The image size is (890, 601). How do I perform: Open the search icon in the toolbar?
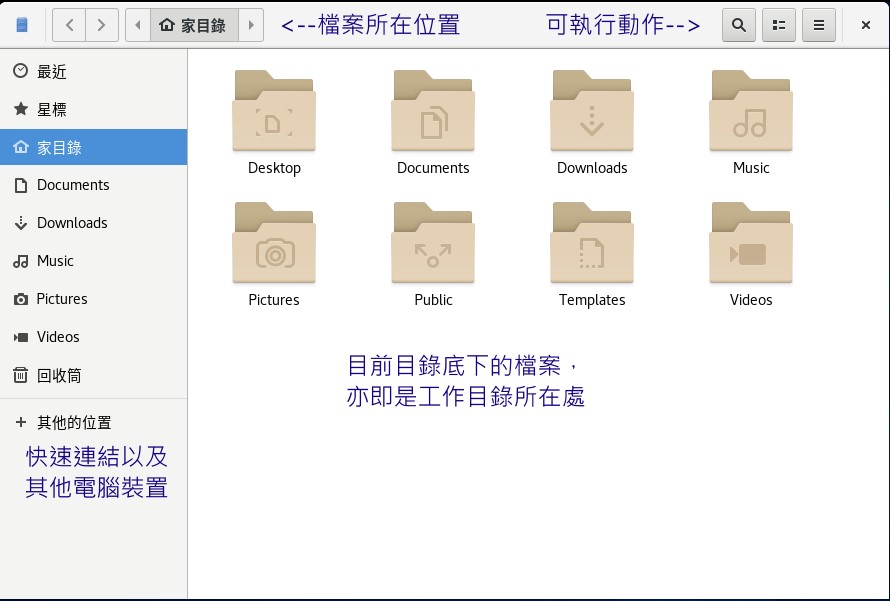click(x=738, y=25)
